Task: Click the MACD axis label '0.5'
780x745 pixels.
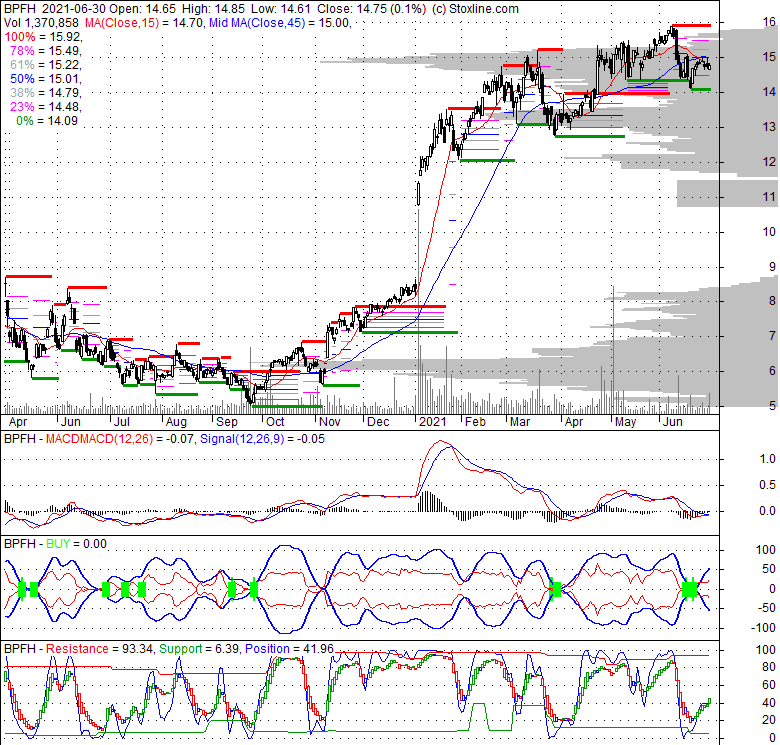Action: 768,485
